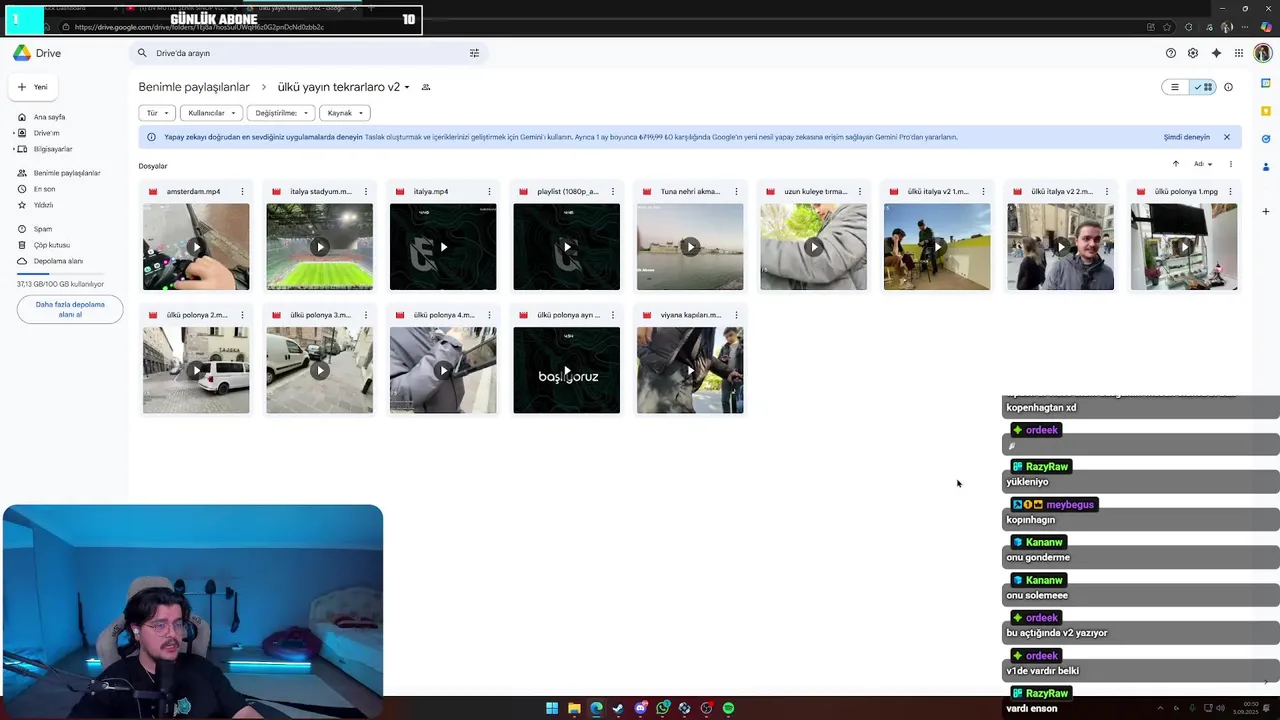Viewport: 1280px width, 720px height.
Task: Open the ülkü polonya 4 video thumbnail
Action: pyautogui.click(x=443, y=370)
